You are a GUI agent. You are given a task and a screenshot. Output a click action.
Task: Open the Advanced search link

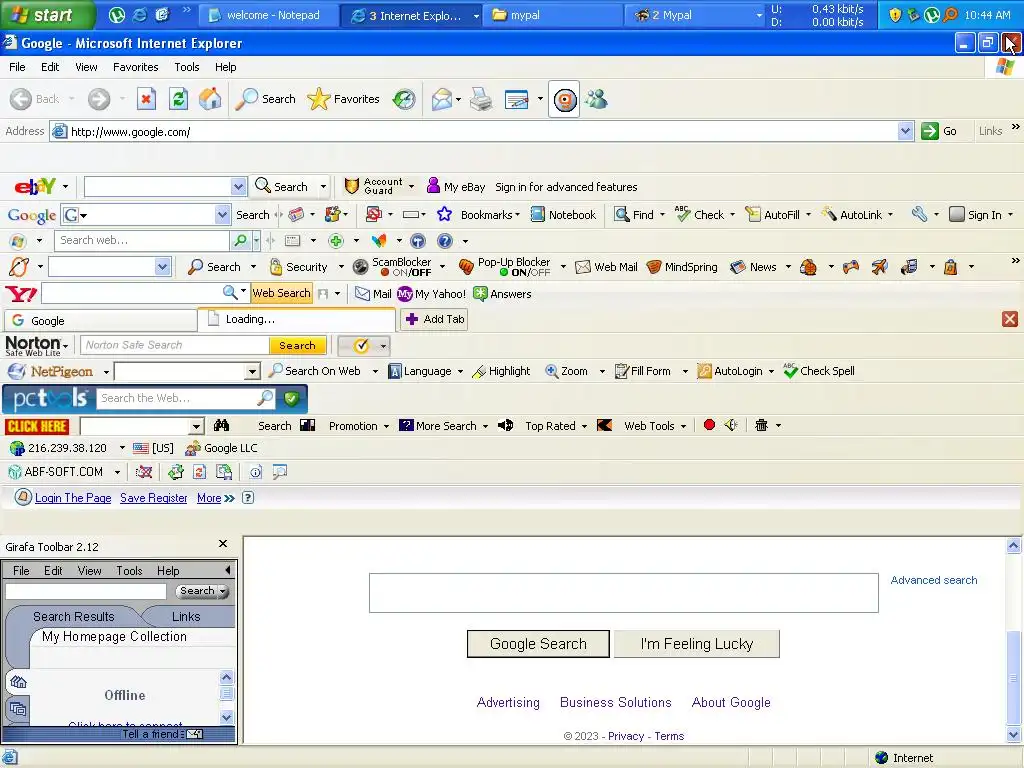934,580
